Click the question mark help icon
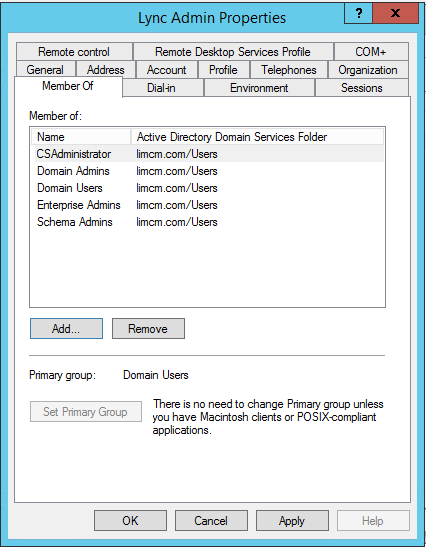The height and width of the screenshot is (549, 426). (x=358, y=13)
